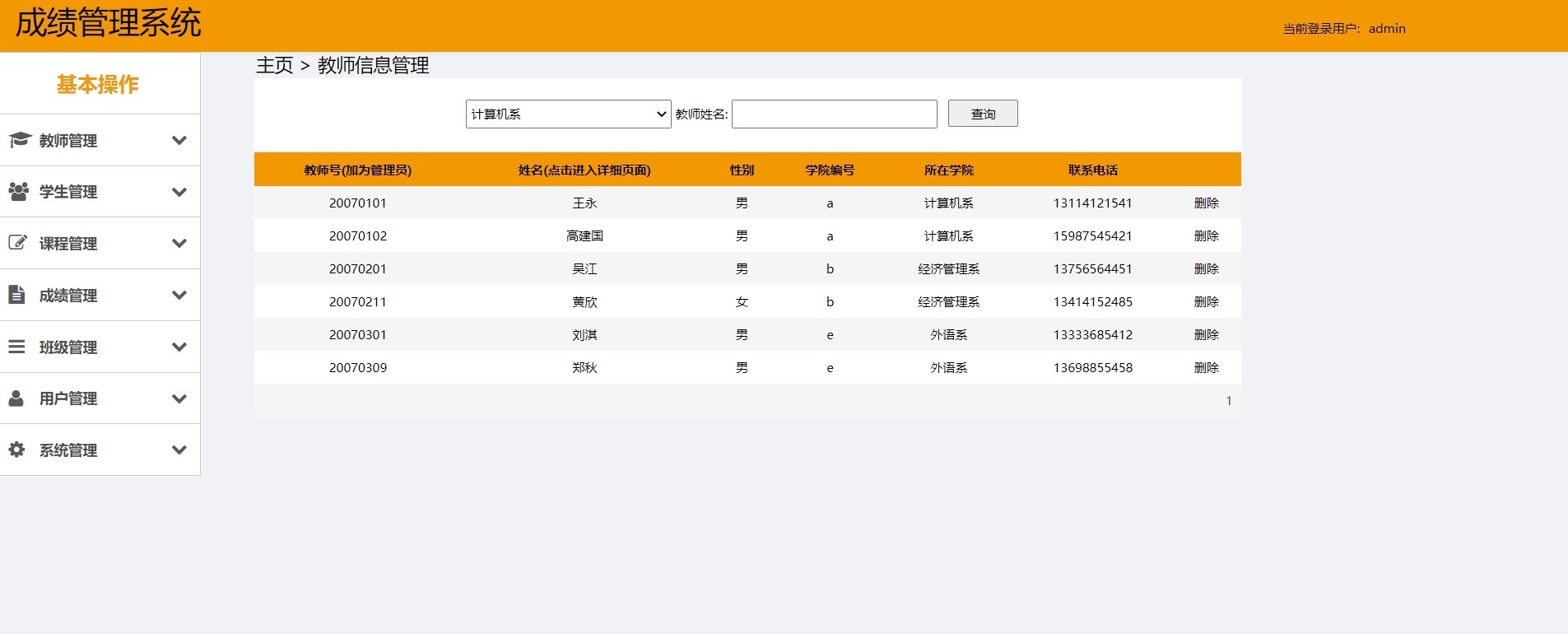The height and width of the screenshot is (634, 1568).
Task: Click teacher number 20070101
Action: point(358,203)
